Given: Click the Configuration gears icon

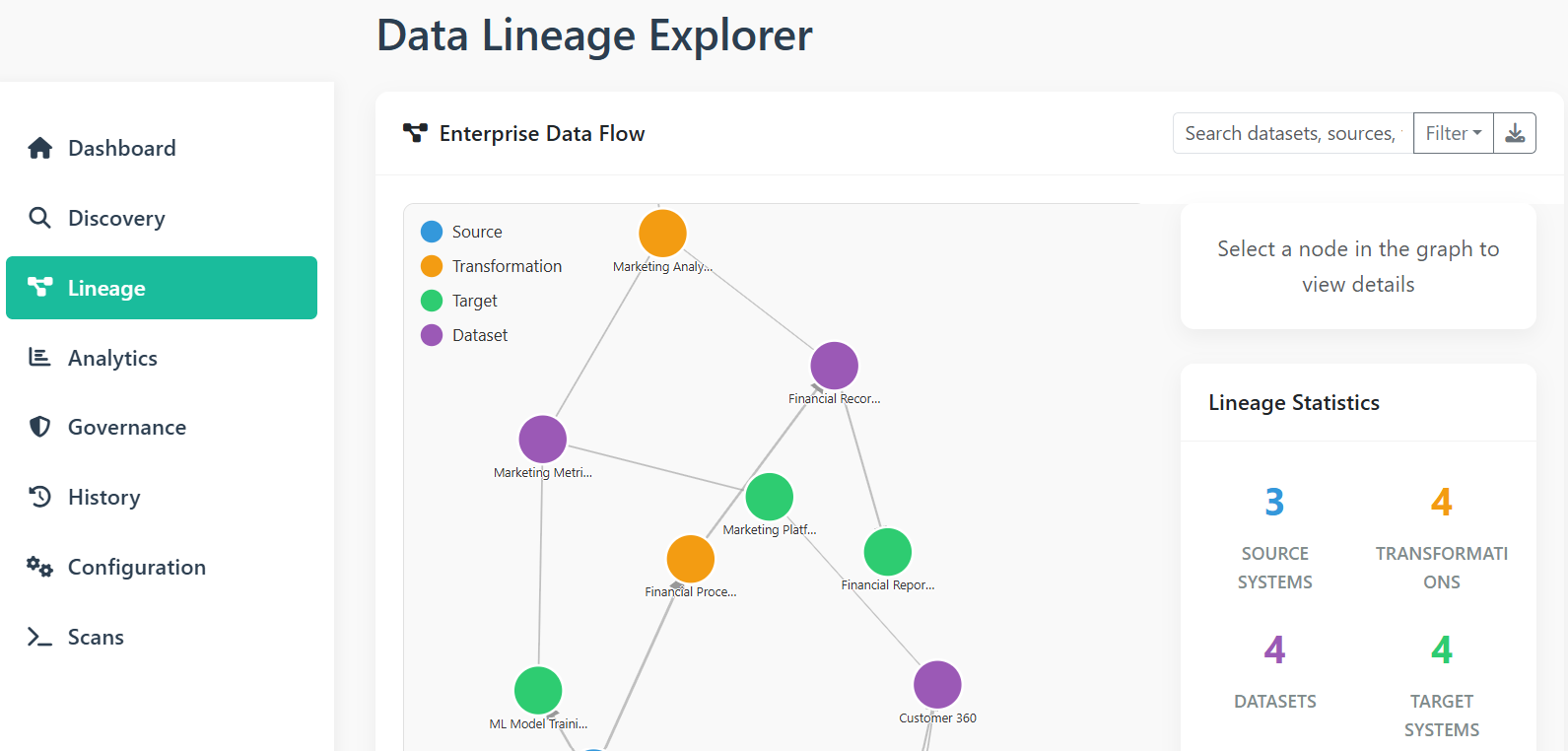Looking at the screenshot, I should tap(39, 567).
